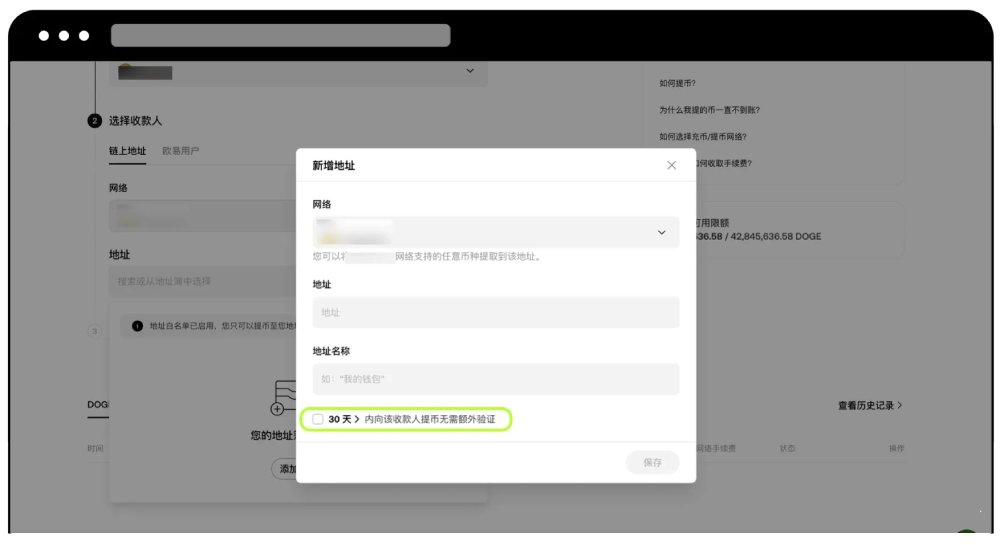Click the 操作 column header

[896, 449]
